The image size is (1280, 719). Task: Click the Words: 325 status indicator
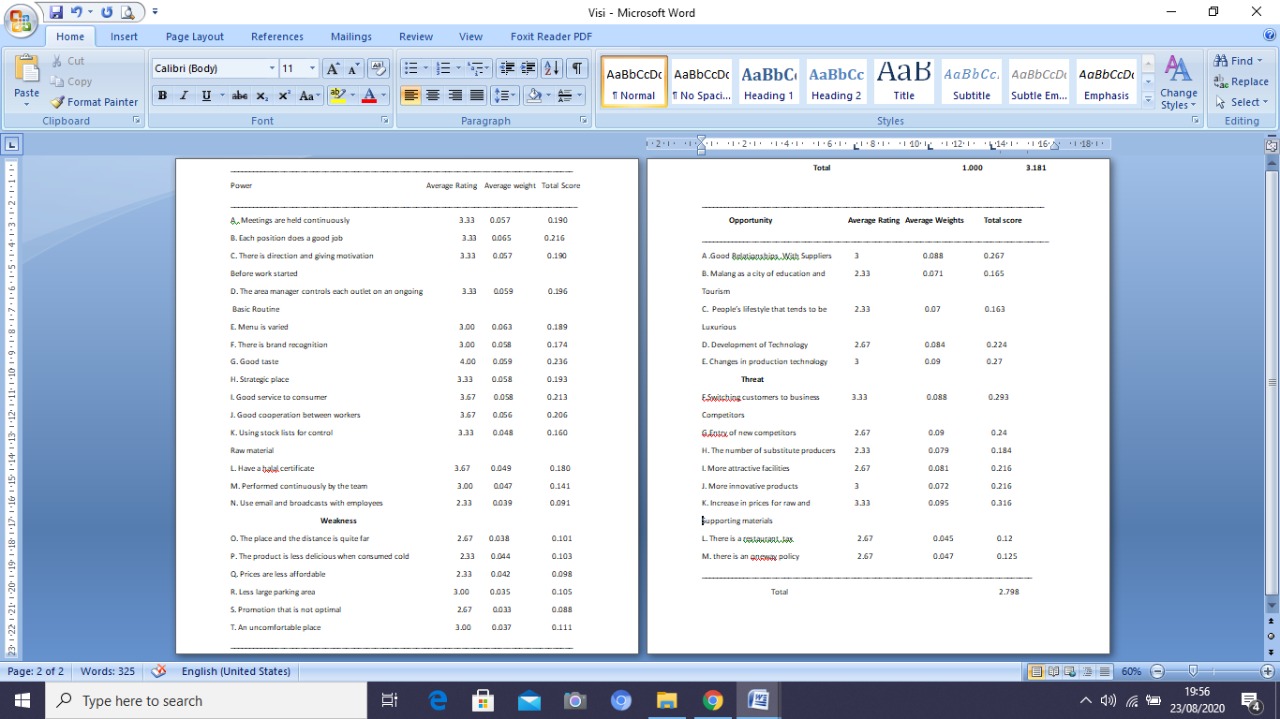(107, 671)
